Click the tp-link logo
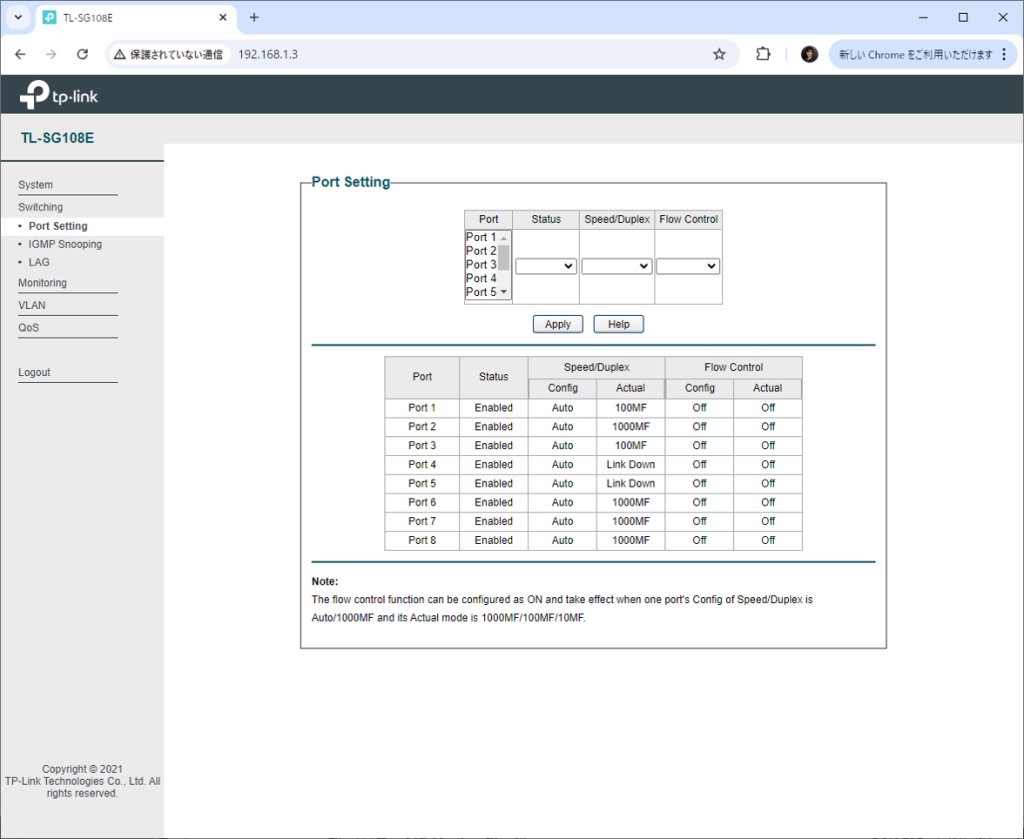1024x839 pixels. (59, 96)
